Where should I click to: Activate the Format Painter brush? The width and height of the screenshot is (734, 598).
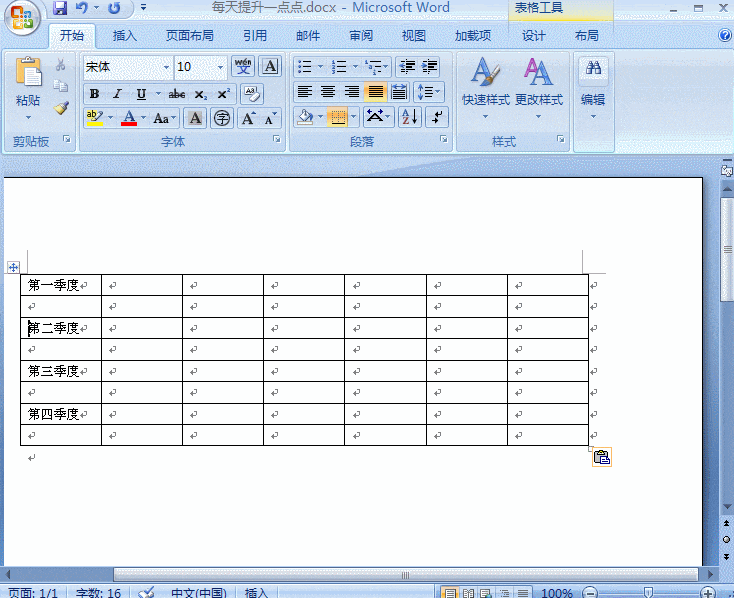(61, 108)
